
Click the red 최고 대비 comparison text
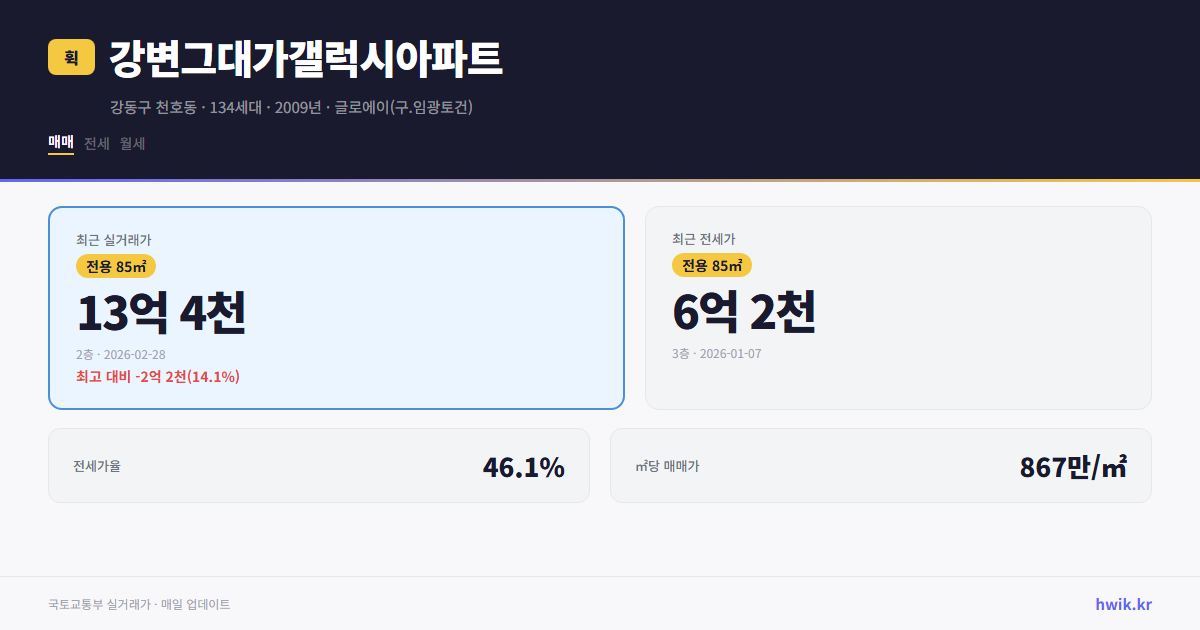pyautogui.click(x=156, y=378)
